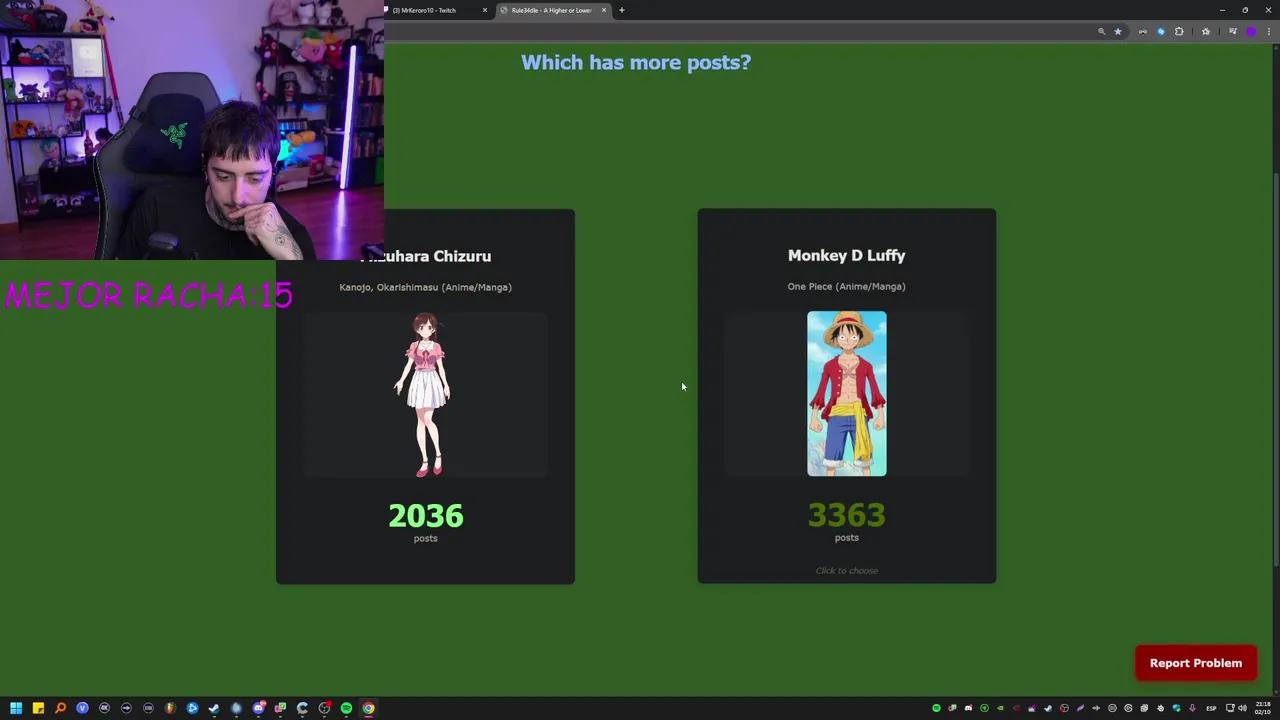Close the Rule34dle browser tab

click(604, 10)
